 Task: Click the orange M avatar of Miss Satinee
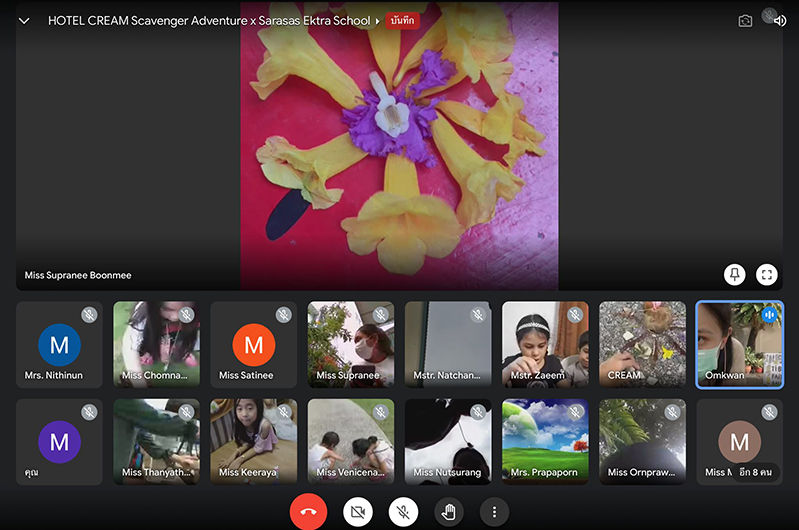click(254, 345)
